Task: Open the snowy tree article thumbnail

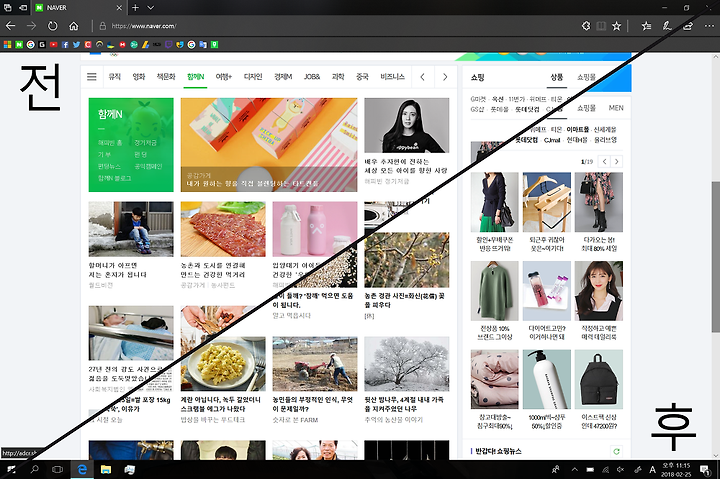Action: tap(406, 364)
